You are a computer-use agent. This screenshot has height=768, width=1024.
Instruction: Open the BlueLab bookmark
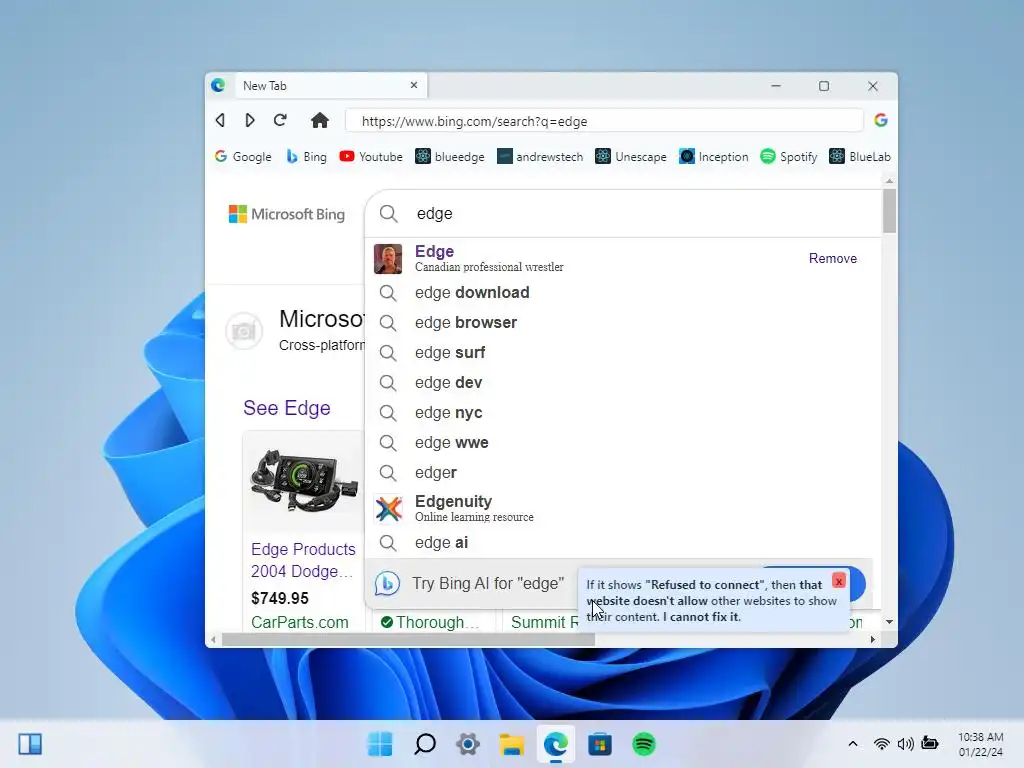pos(860,157)
